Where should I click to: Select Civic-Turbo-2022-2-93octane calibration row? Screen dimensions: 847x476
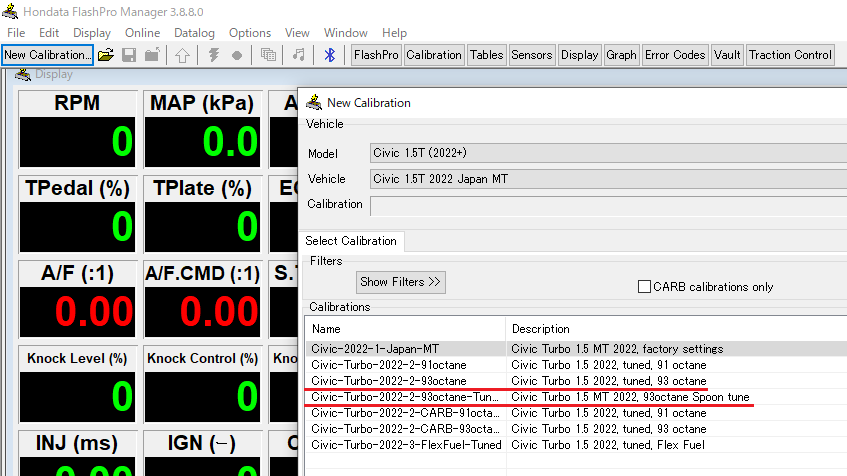(576, 381)
